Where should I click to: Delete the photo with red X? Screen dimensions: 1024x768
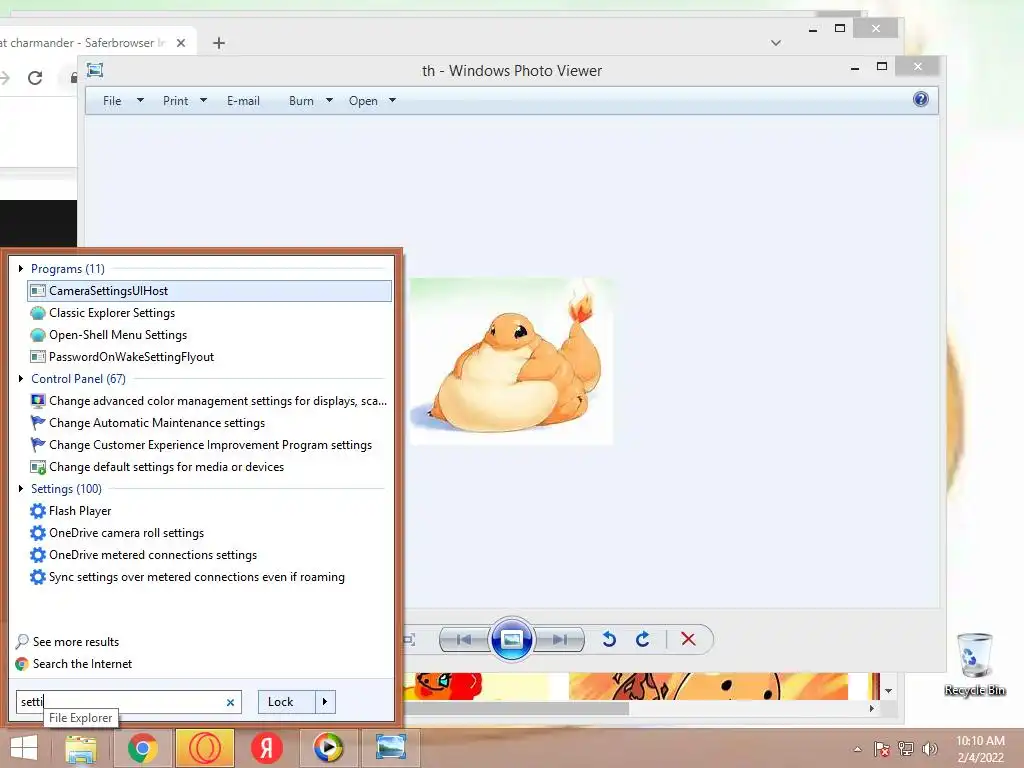[688, 639]
